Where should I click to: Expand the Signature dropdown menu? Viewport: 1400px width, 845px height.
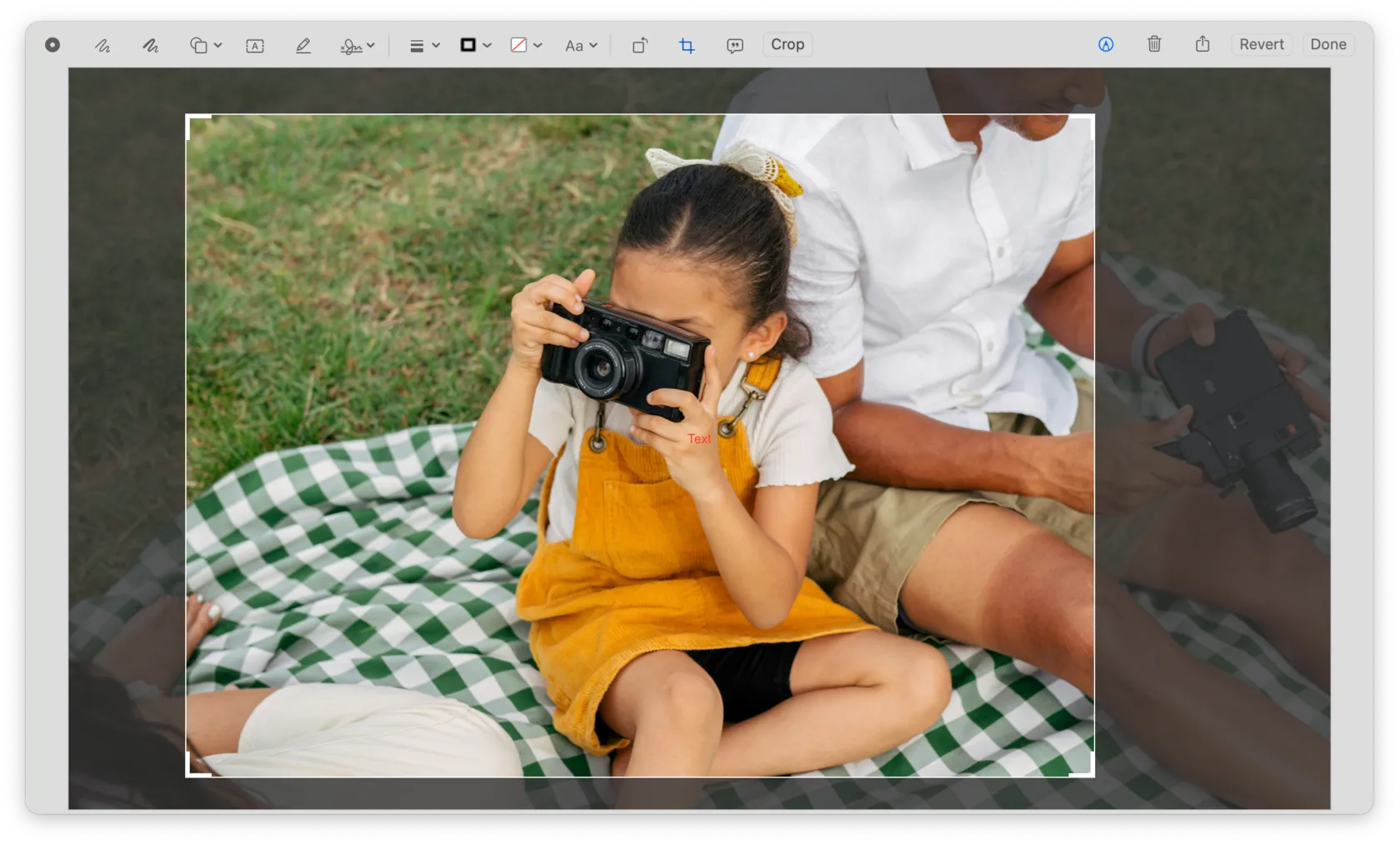pyautogui.click(x=357, y=46)
